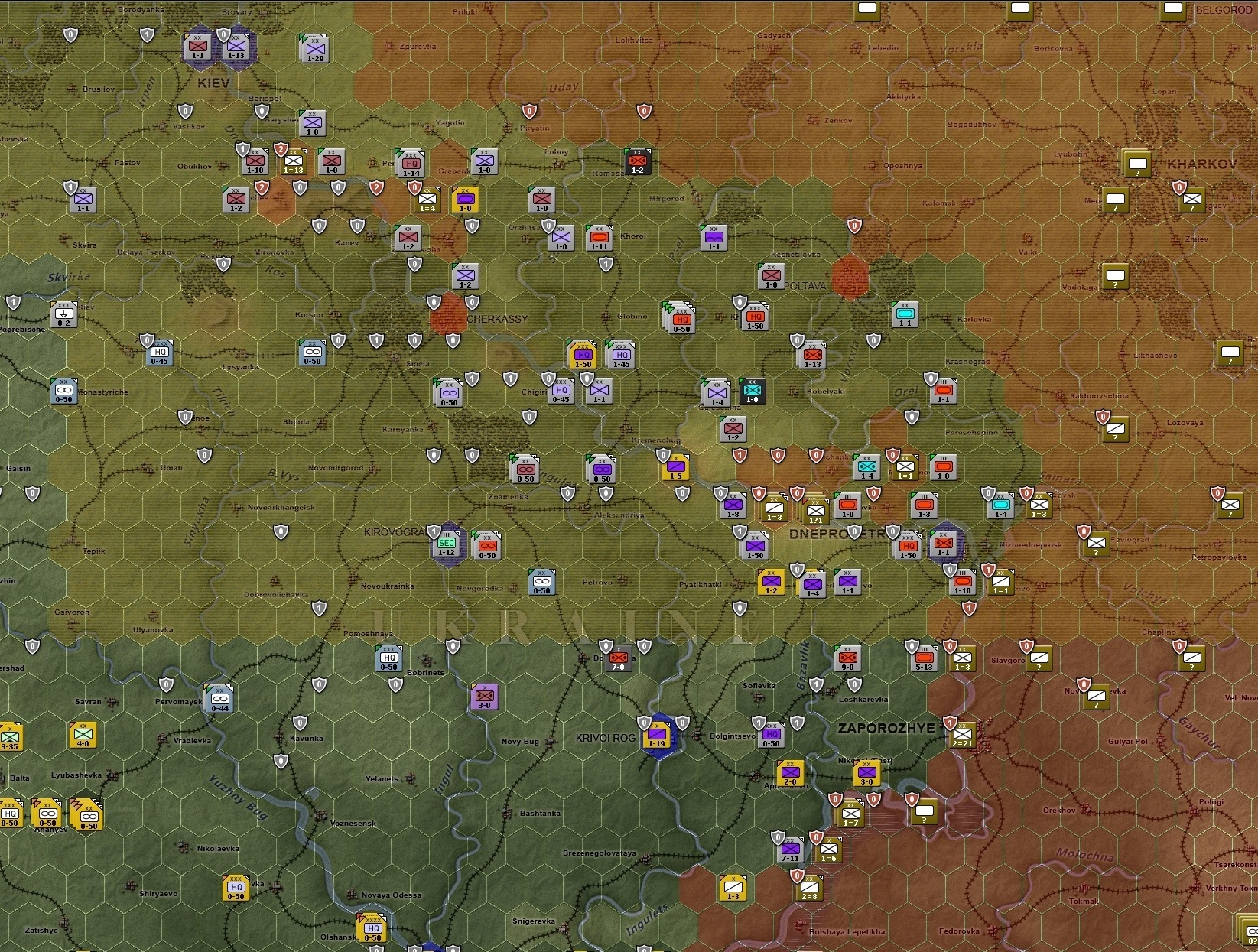Click the yellow 2-0 counter near Apostolovo

(x=791, y=773)
